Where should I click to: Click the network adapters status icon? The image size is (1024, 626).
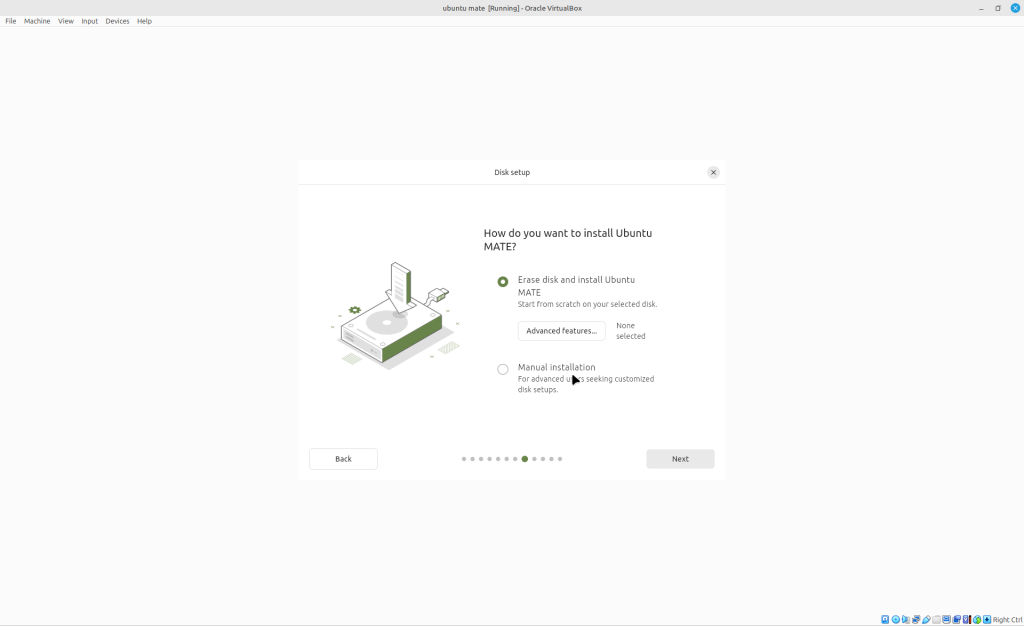[916, 619]
